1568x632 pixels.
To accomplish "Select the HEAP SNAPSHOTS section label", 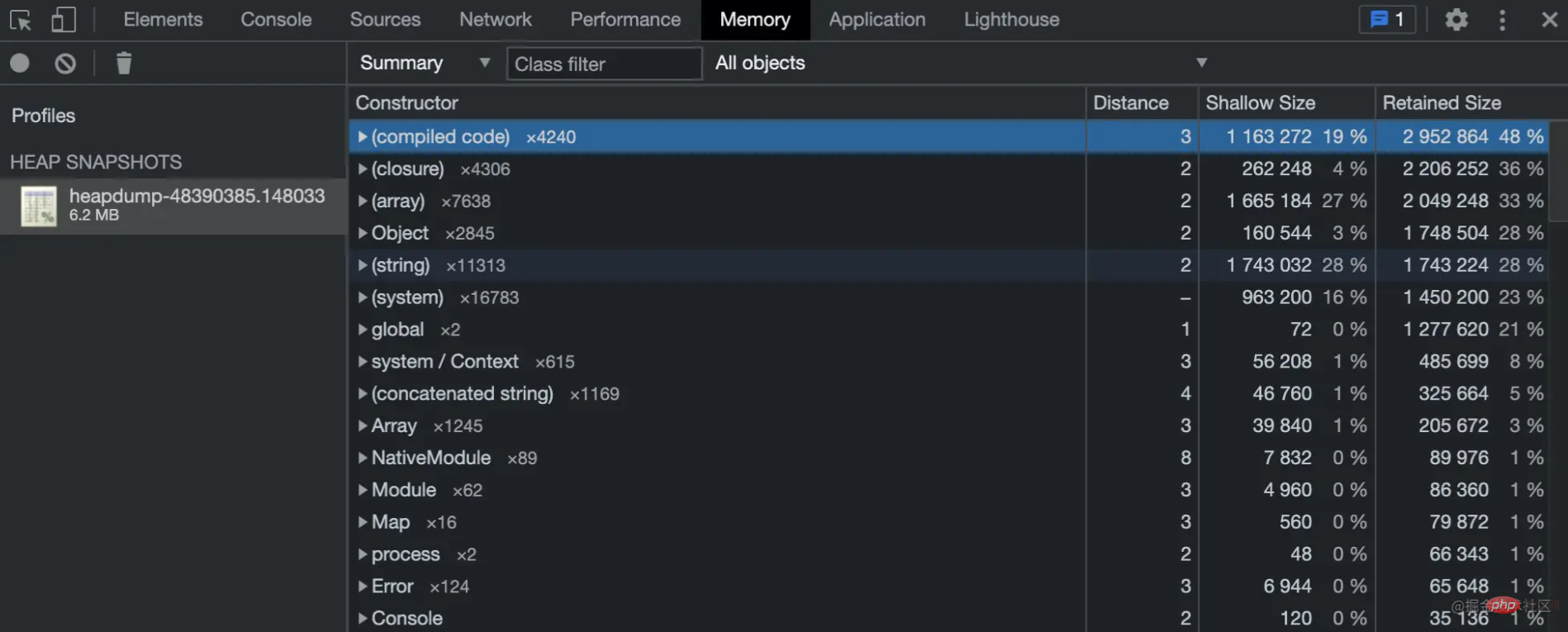I will [x=96, y=162].
